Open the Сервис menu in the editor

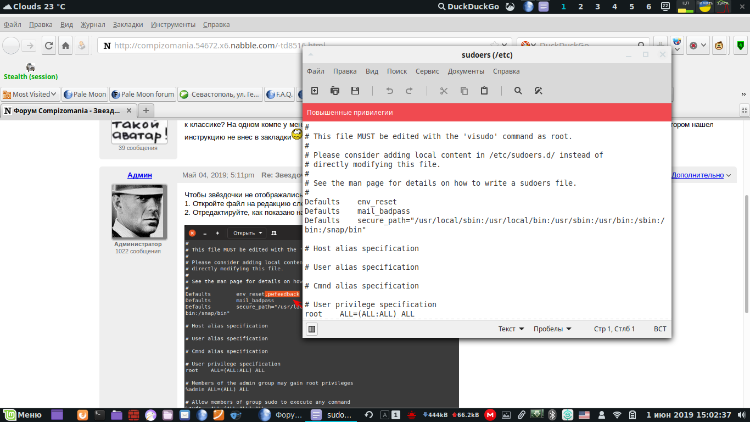point(427,72)
